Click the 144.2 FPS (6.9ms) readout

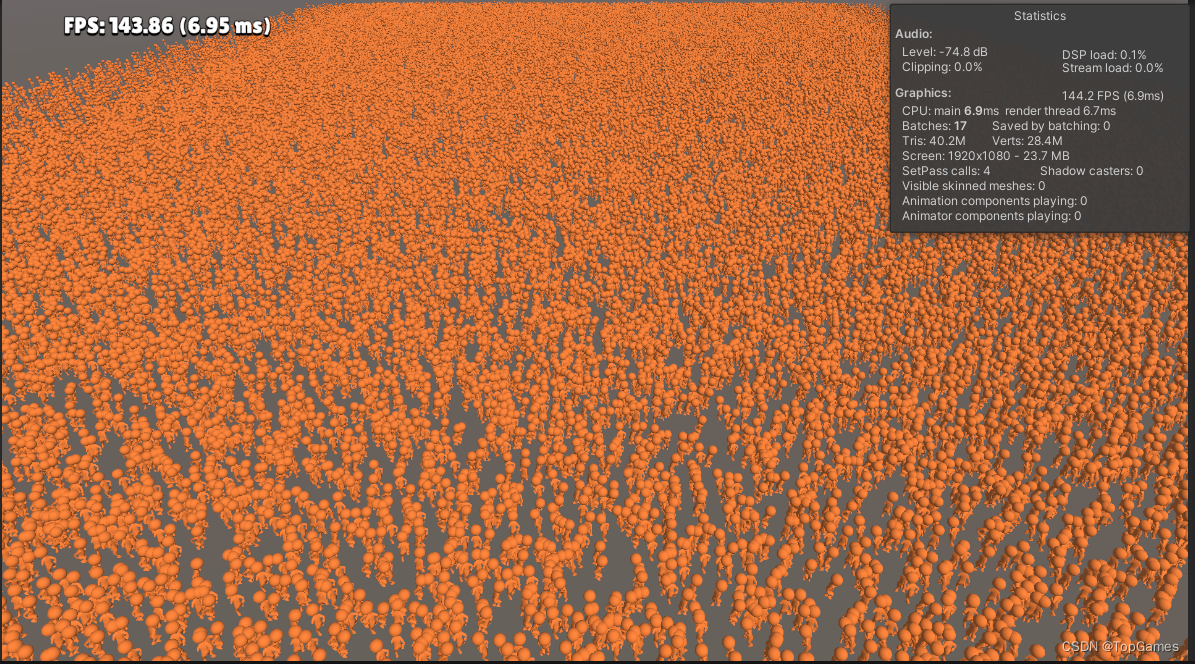(x=1113, y=96)
